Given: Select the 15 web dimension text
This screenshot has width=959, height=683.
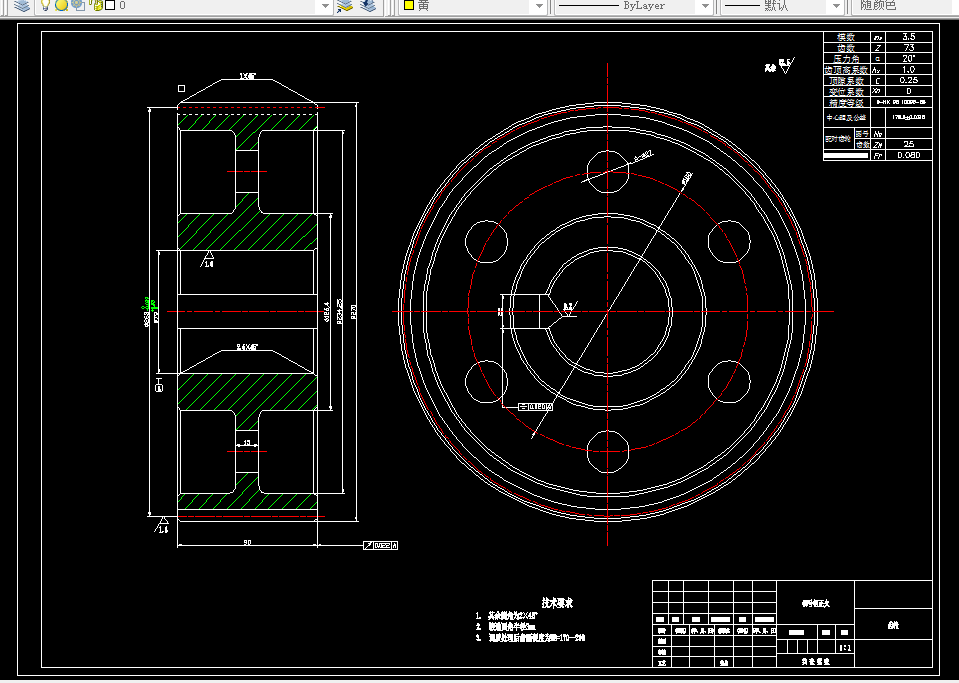Looking at the screenshot, I should pos(246,442).
